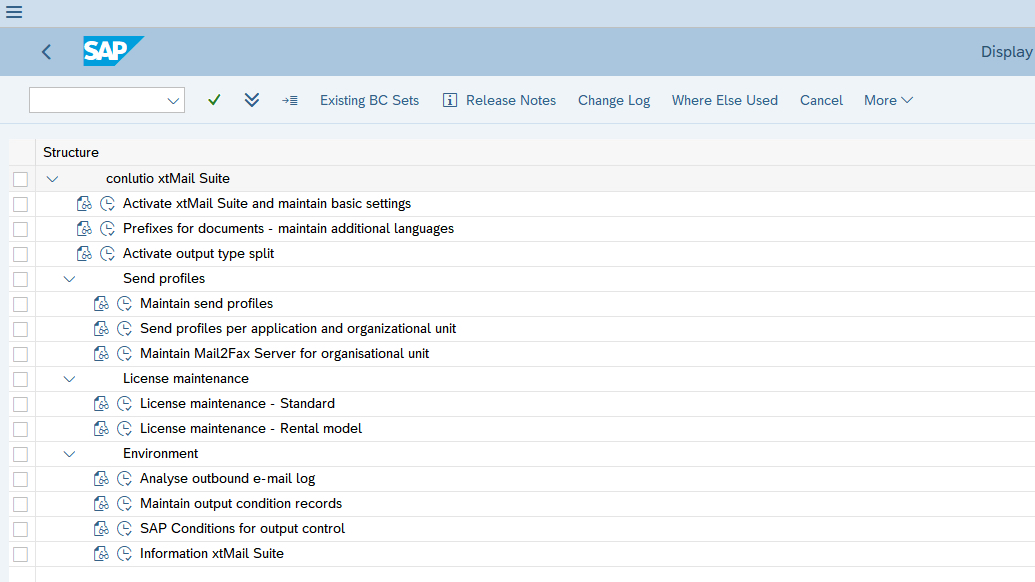This screenshot has width=1035, height=582.
Task: Execute activity icon for Analyse outbound e-mail log
Action: coord(125,478)
